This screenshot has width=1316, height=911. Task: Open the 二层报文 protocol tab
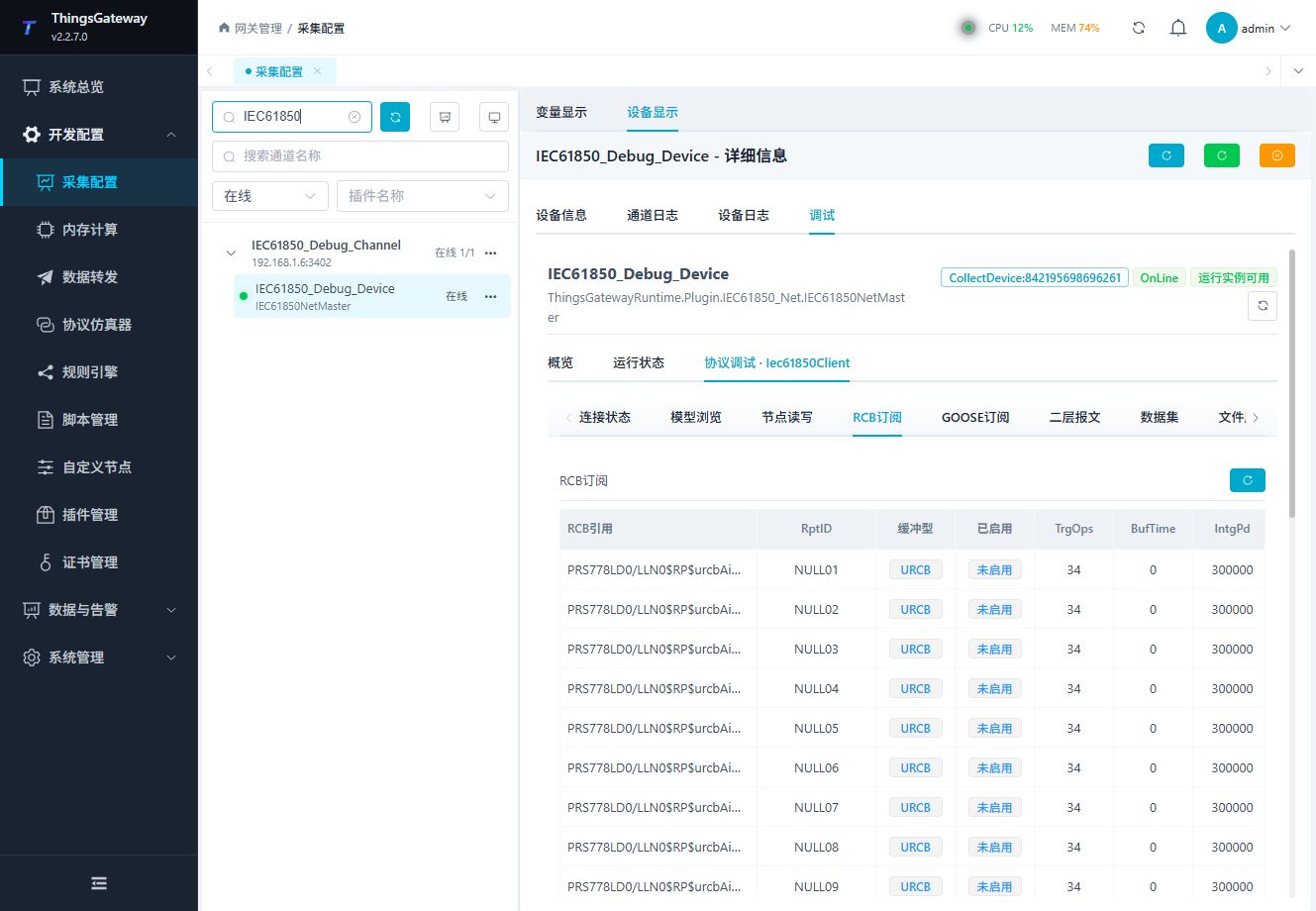(1075, 417)
